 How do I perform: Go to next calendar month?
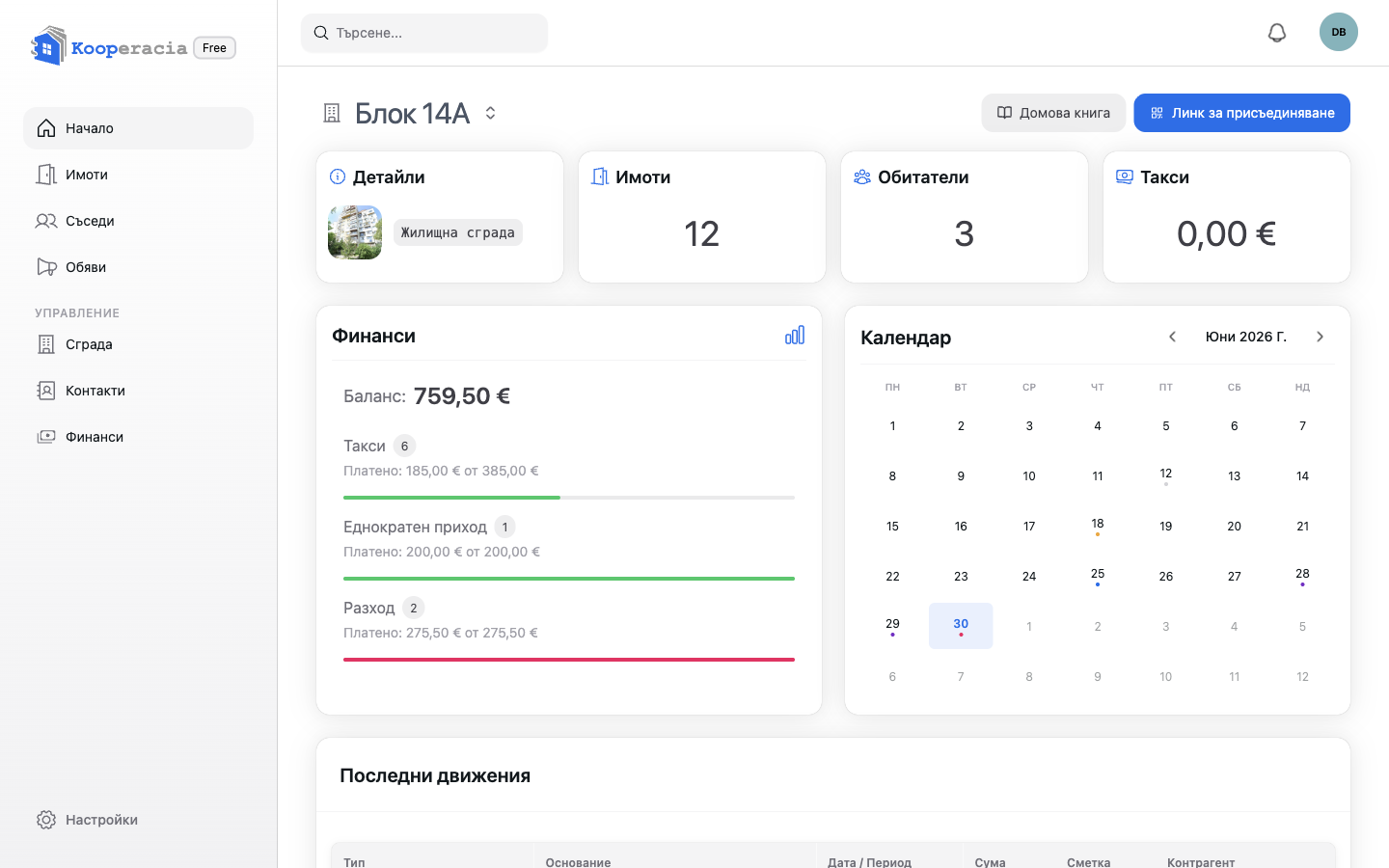(1320, 337)
